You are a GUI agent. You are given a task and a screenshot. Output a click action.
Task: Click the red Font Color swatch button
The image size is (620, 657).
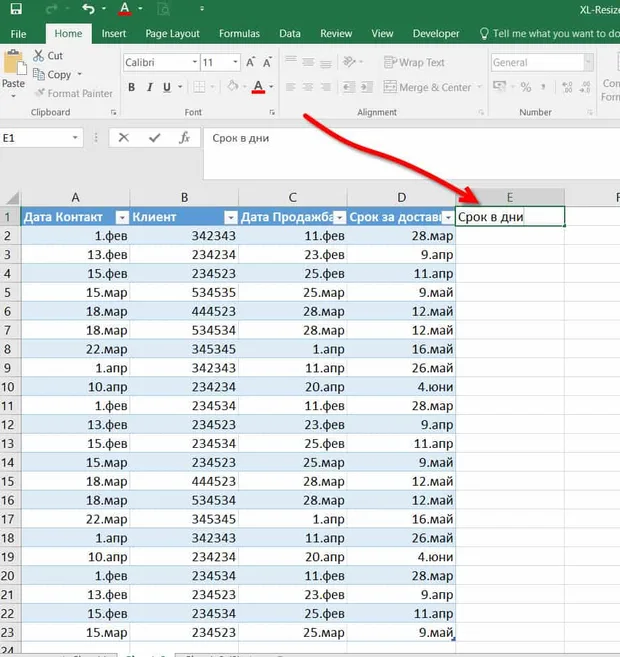258,87
